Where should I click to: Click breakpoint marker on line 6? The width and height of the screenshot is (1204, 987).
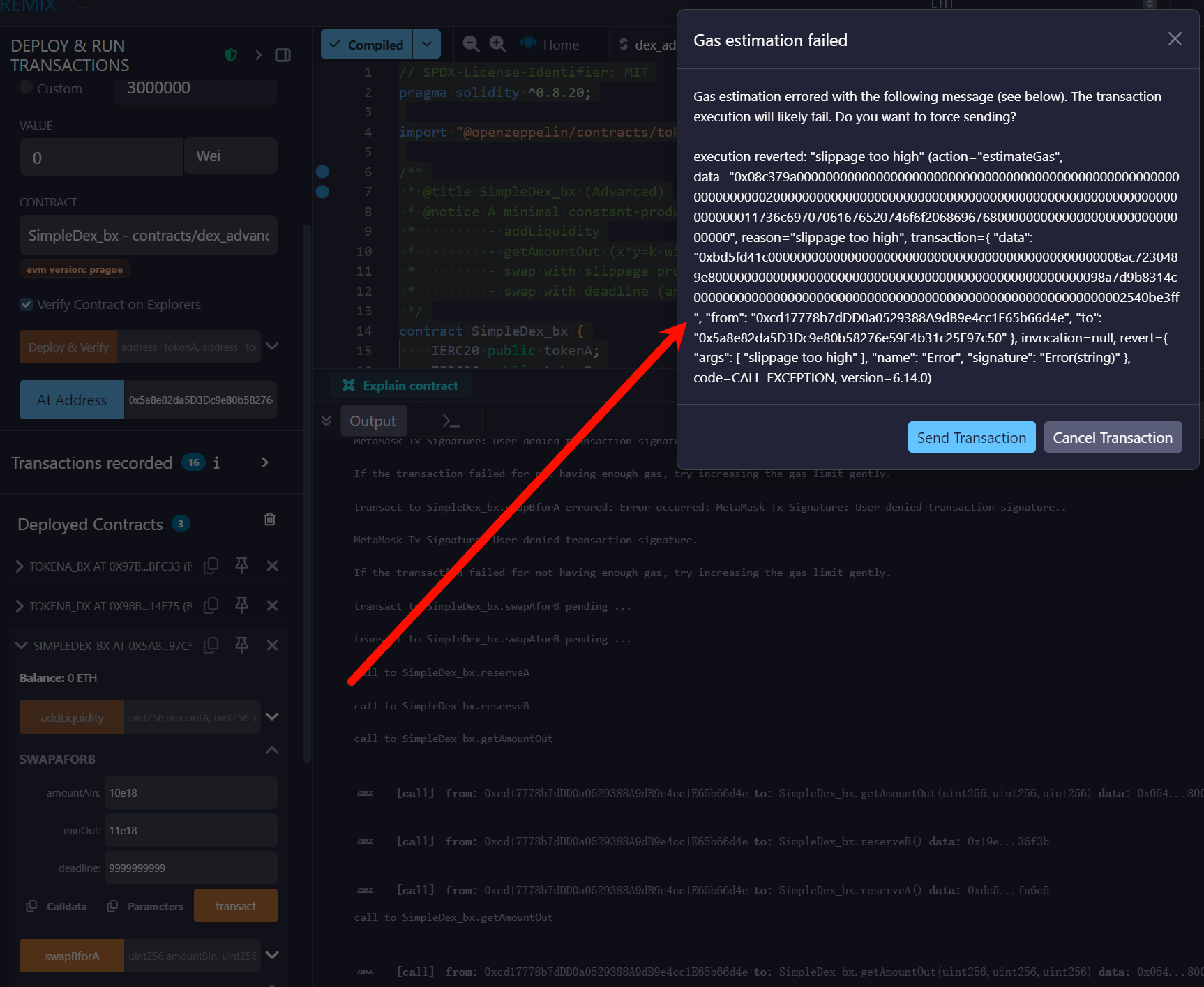[x=322, y=172]
